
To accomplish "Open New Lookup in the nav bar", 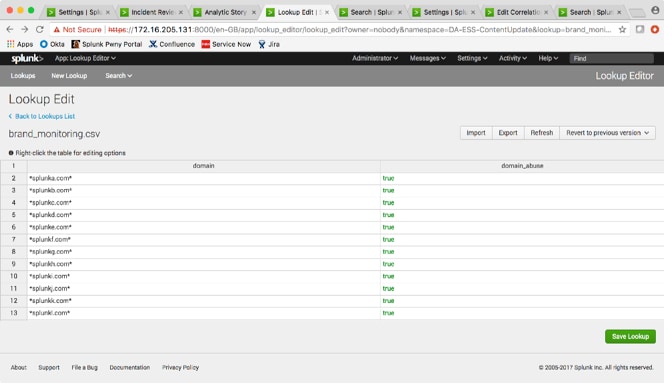I will tap(69, 76).
